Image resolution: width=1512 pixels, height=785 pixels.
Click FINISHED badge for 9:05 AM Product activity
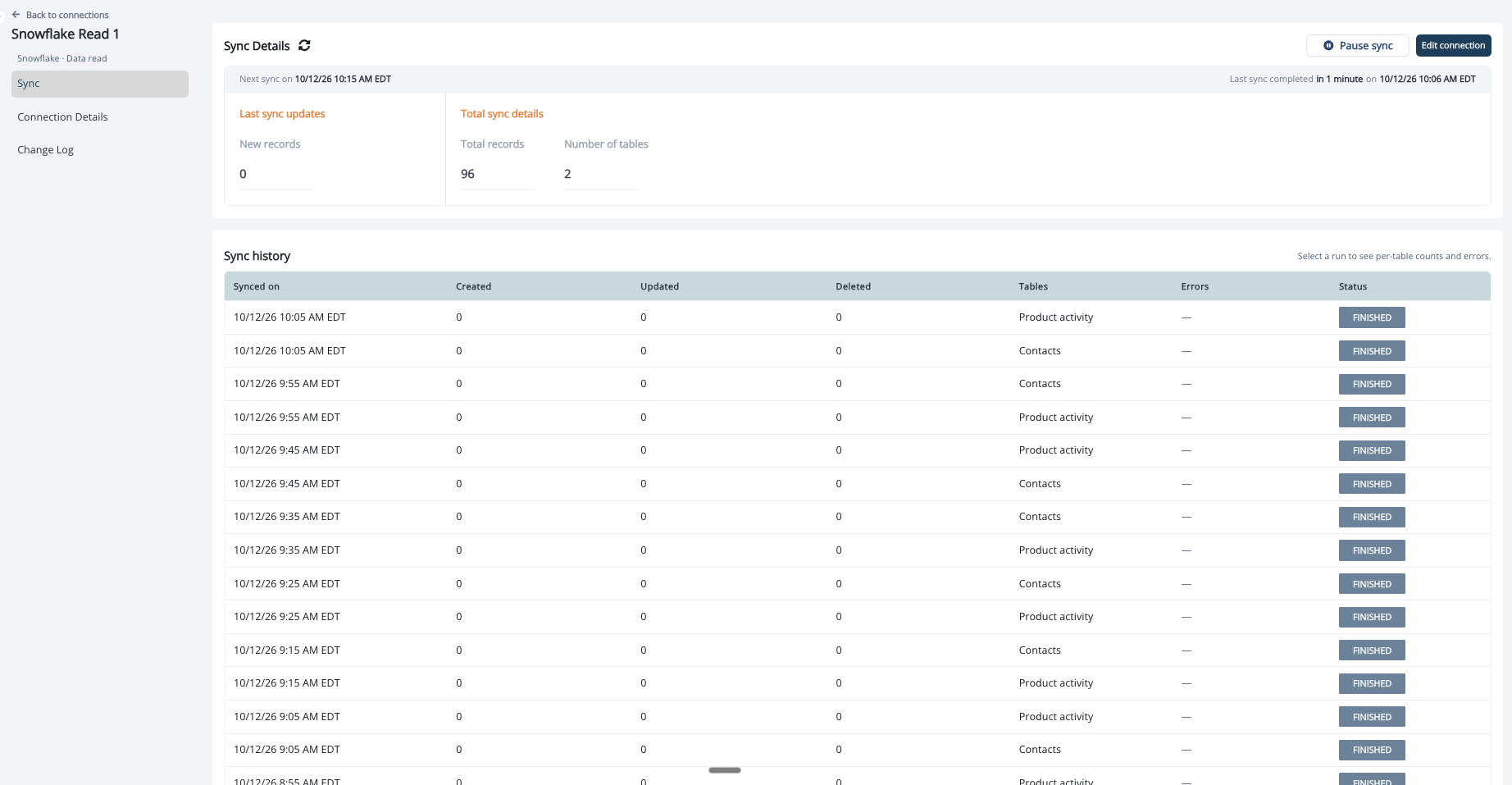(1372, 717)
